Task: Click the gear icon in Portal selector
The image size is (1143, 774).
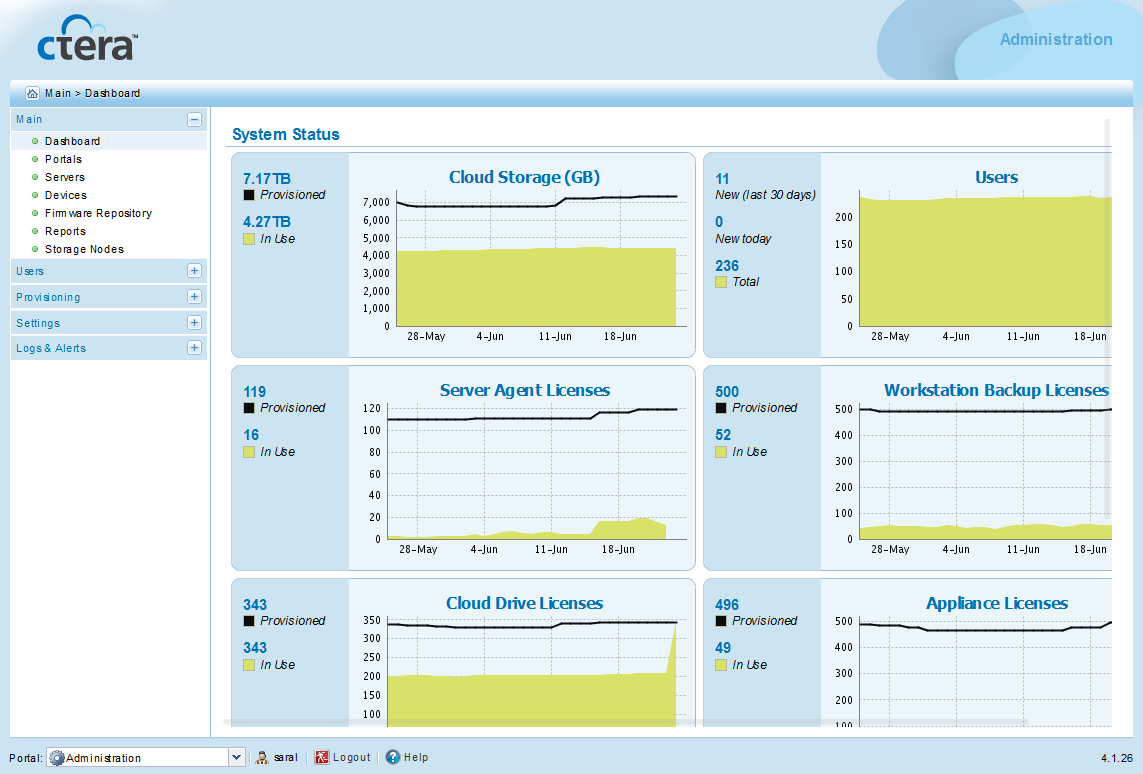Action: [56, 758]
